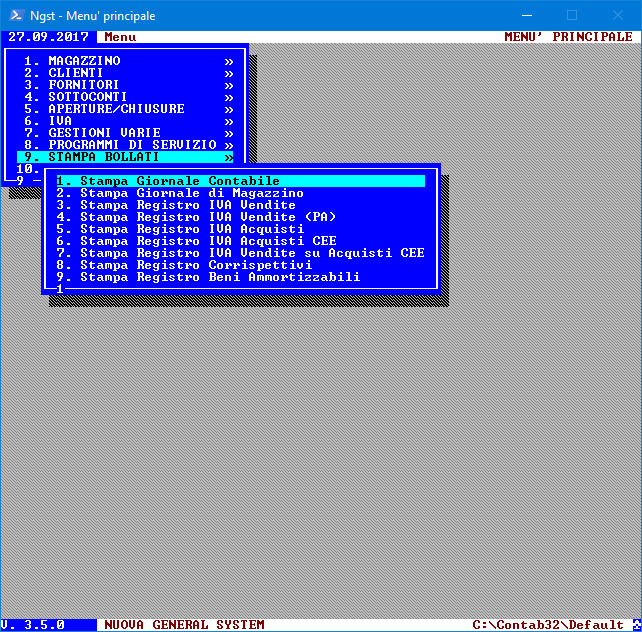Screen dimensions: 642x632
Task: Expand the IVA submenu arrow
Action: point(229,121)
